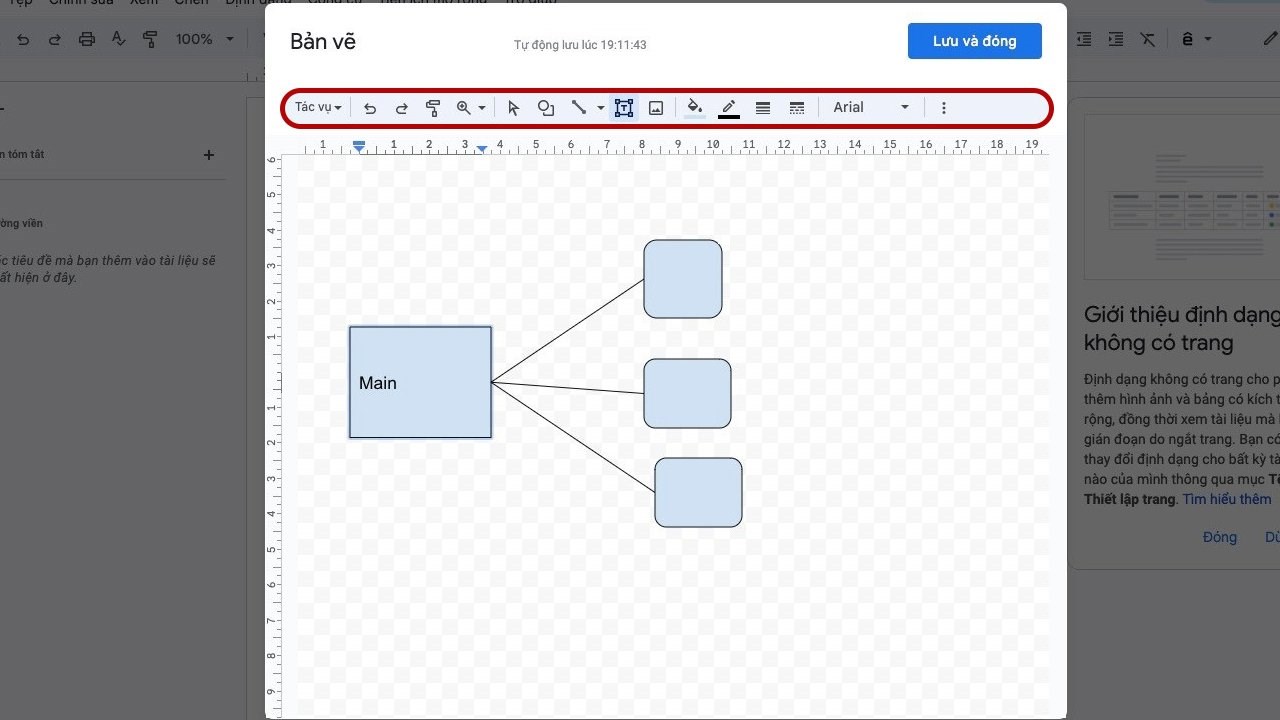Open the fill color picker
This screenshot has width=1280, height=720.
695,108
